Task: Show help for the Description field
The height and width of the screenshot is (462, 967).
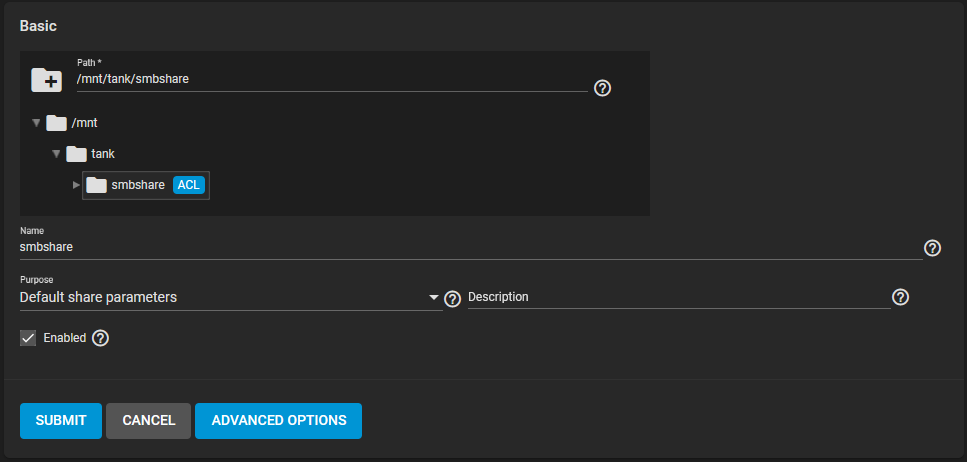Action: pos(901,297)
